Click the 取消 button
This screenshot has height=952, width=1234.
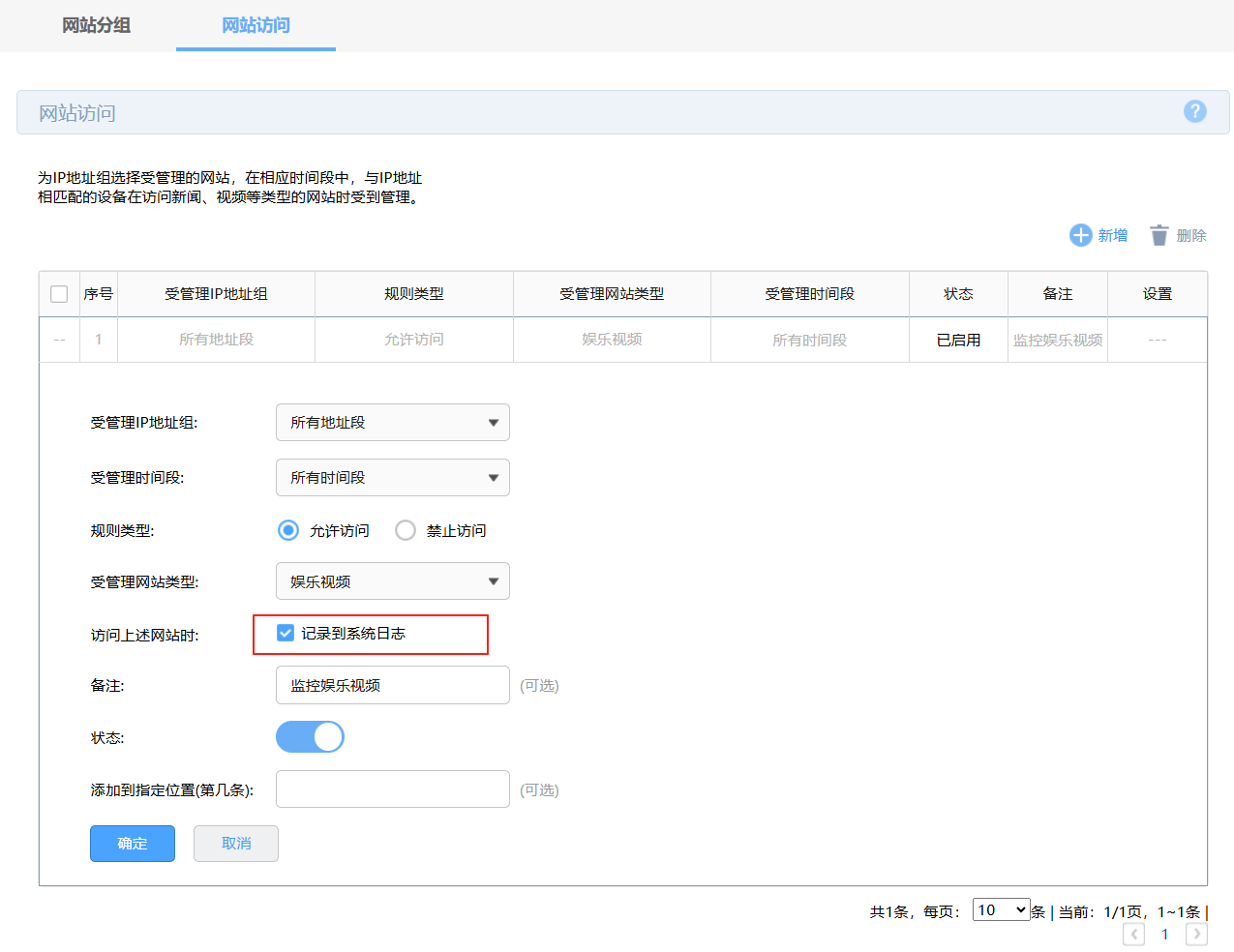click(x=235, y=843)
